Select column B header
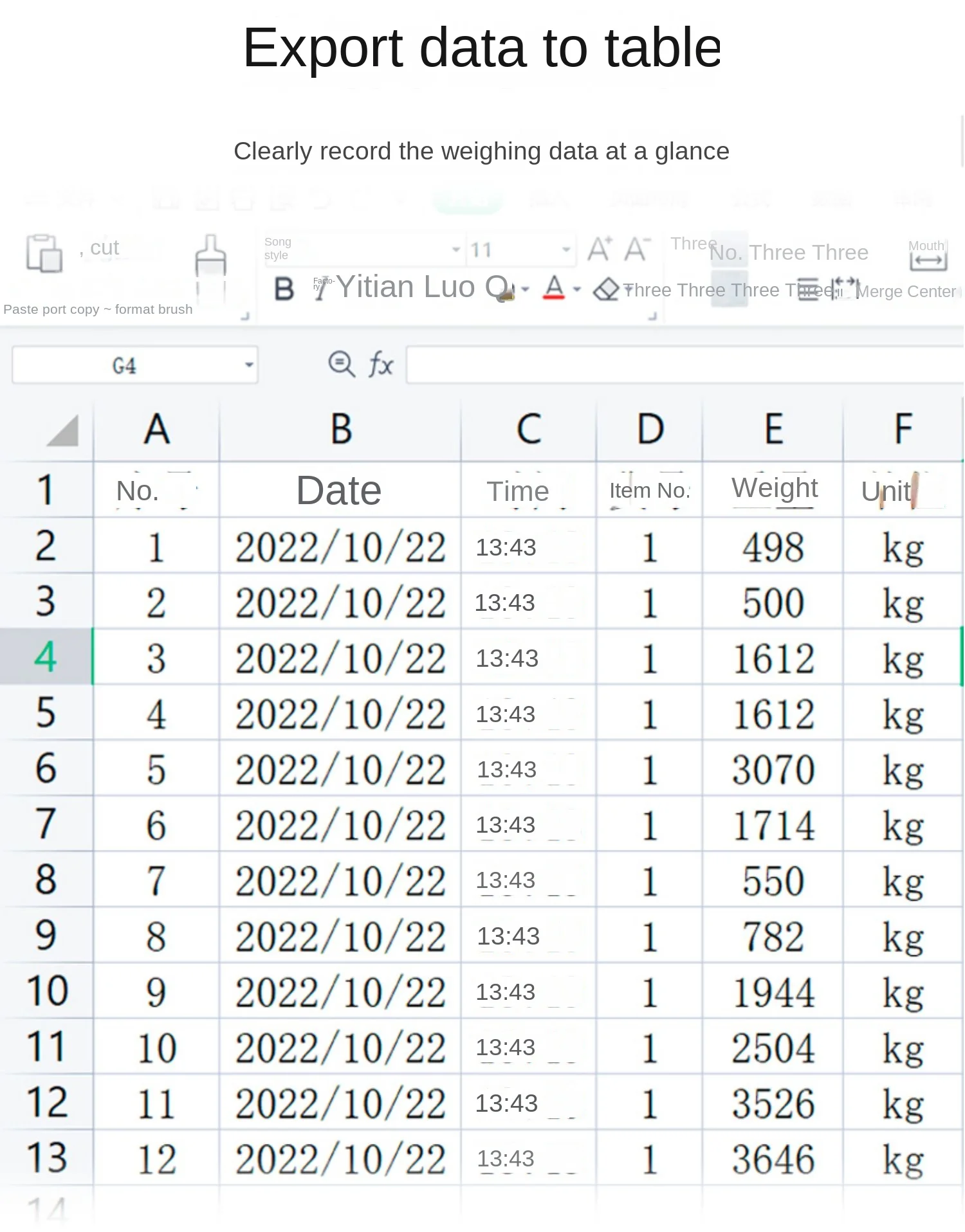Screen dimensions: 965x1232 click(x=340, y=430)
